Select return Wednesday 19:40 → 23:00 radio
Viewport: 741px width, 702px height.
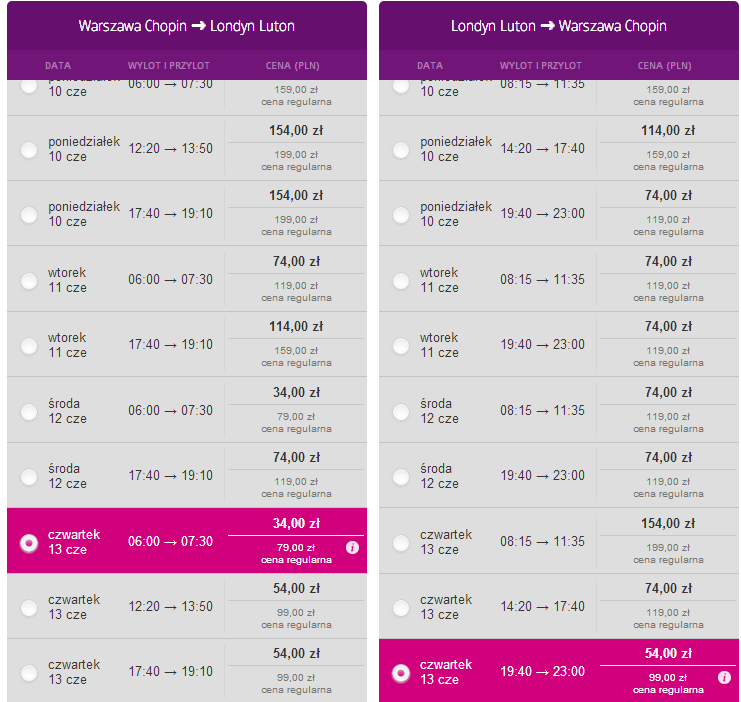pos(401,477)
